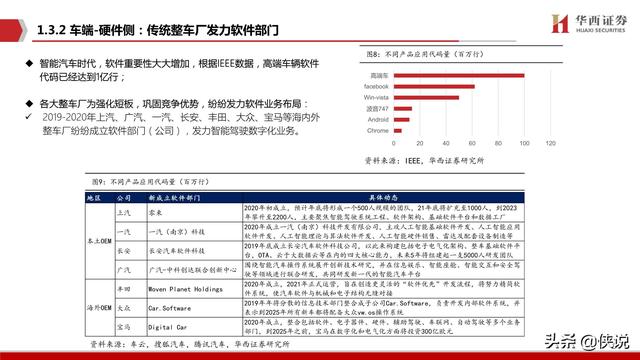The height and width of the screenshot is (360, 640).
Task: Select the facebook bar in the chart
Action: (x=434, y=87)
